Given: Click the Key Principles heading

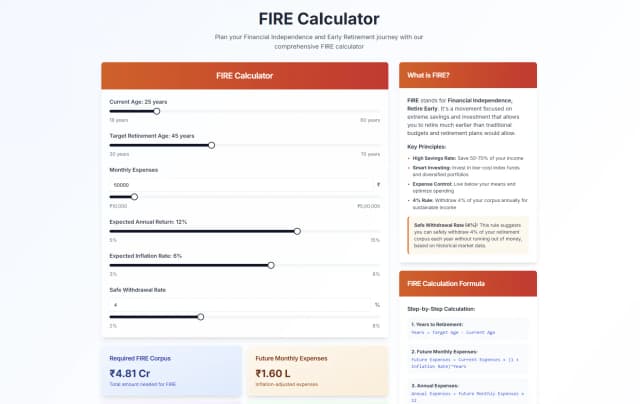Looking at the screenshot, I should coord(427,147).
